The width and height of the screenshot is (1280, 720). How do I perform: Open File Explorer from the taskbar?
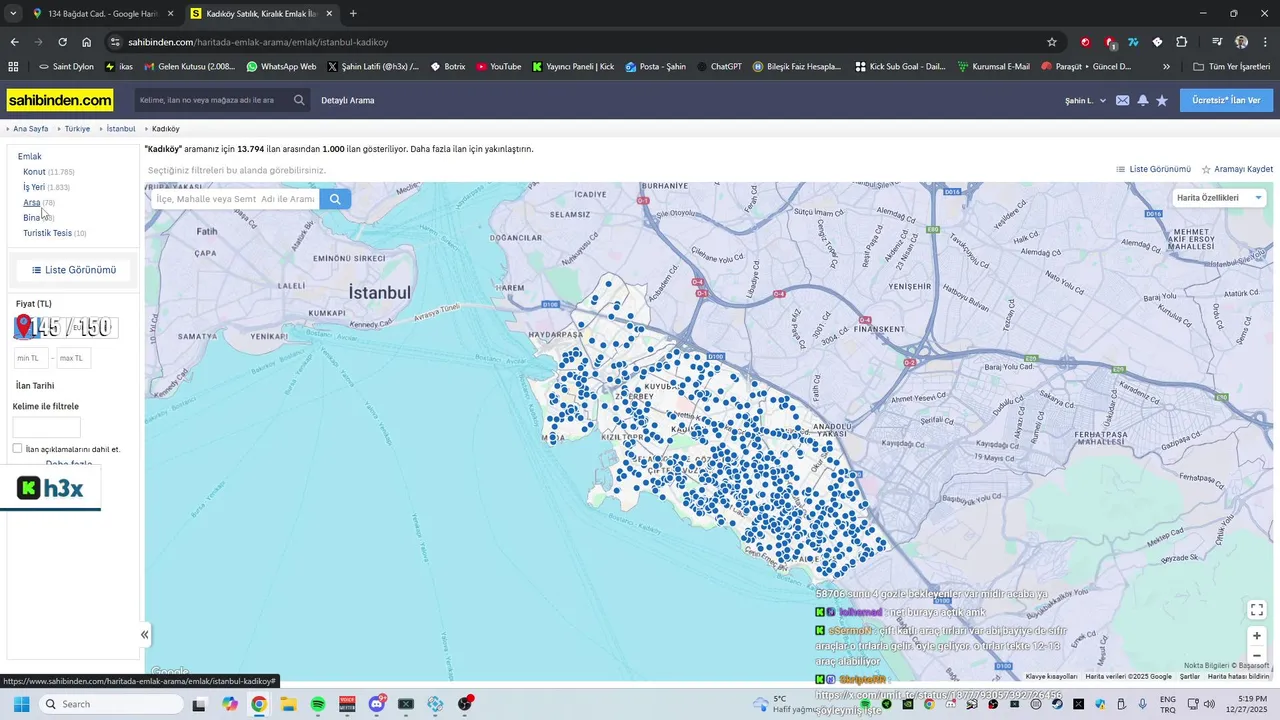(288, 704)
